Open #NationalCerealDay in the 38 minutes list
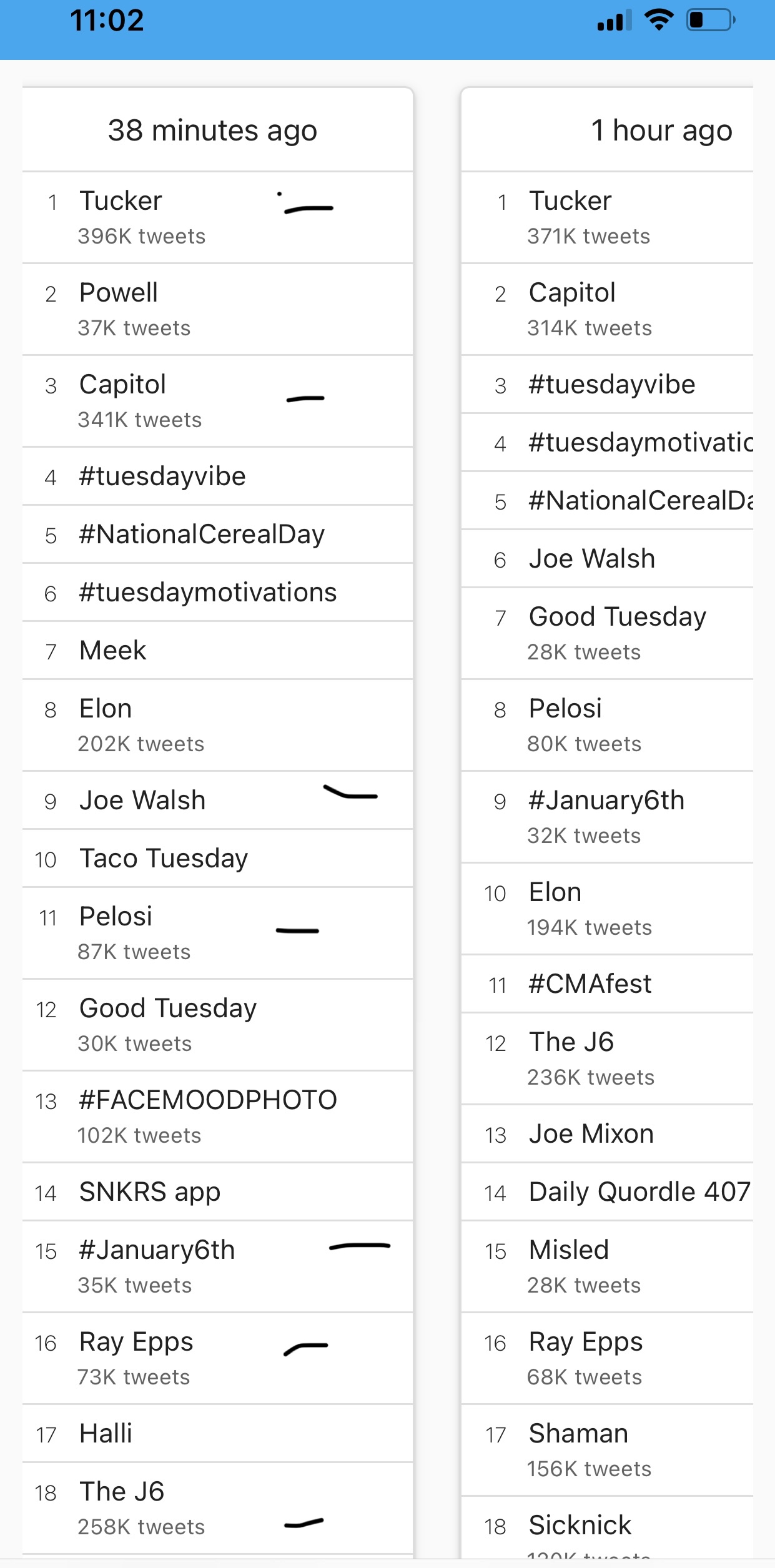Screen dimensions: 775x1568 click(x=217, y=534)
